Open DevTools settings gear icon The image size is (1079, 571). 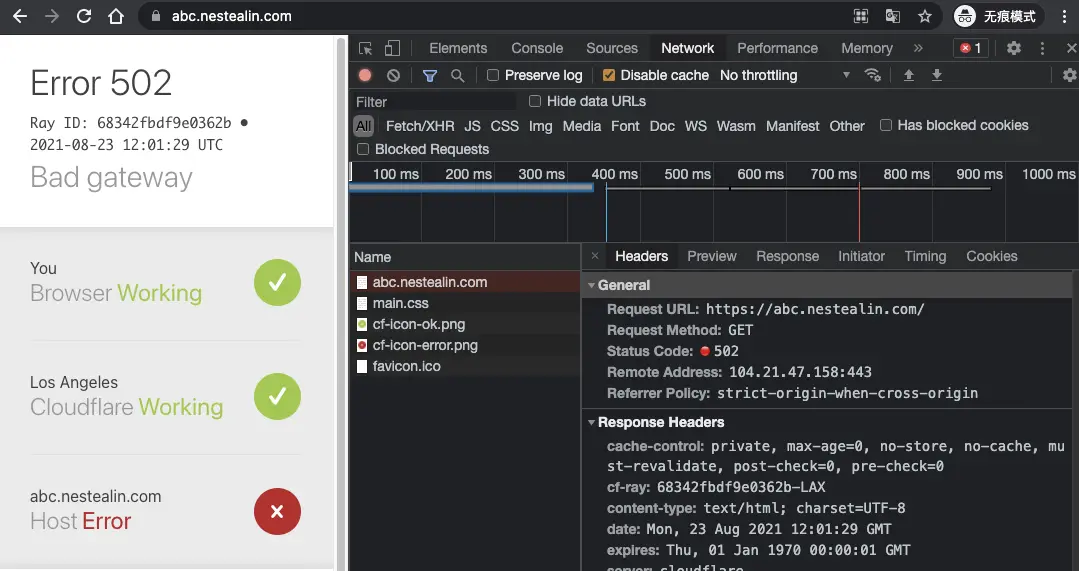pos(1014,48)
